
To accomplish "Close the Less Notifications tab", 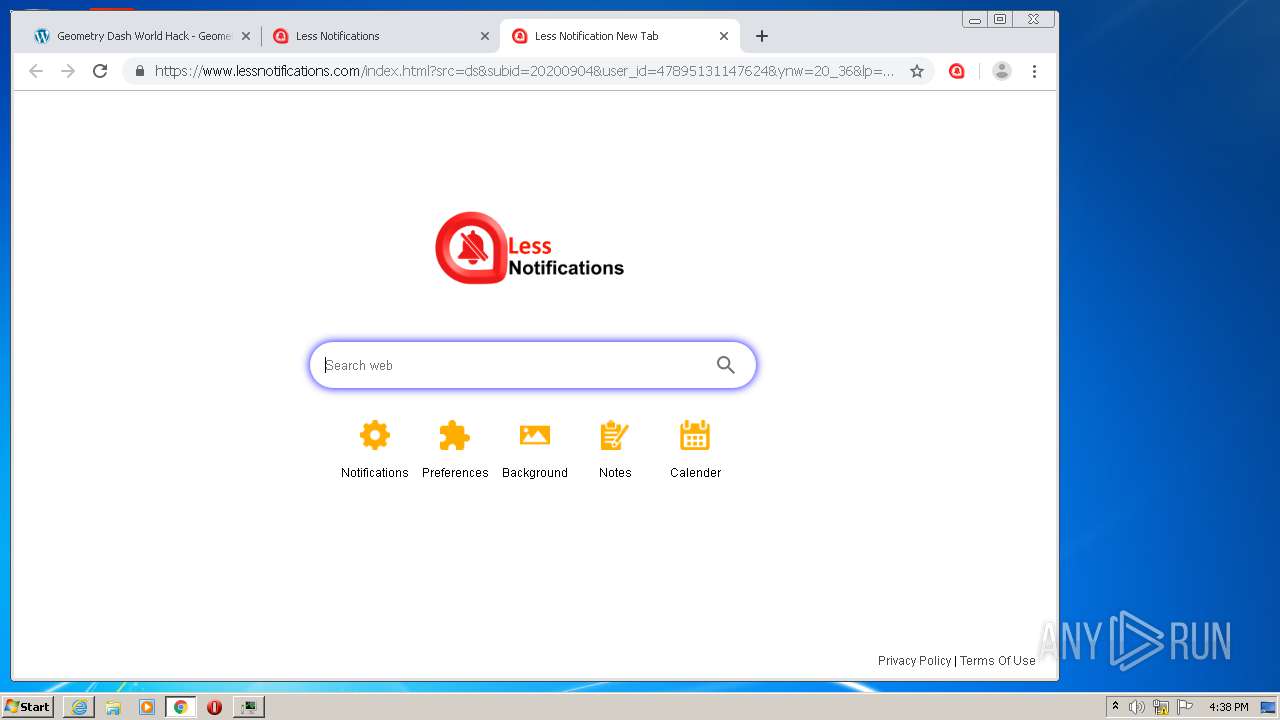I will tap(485, 36).
